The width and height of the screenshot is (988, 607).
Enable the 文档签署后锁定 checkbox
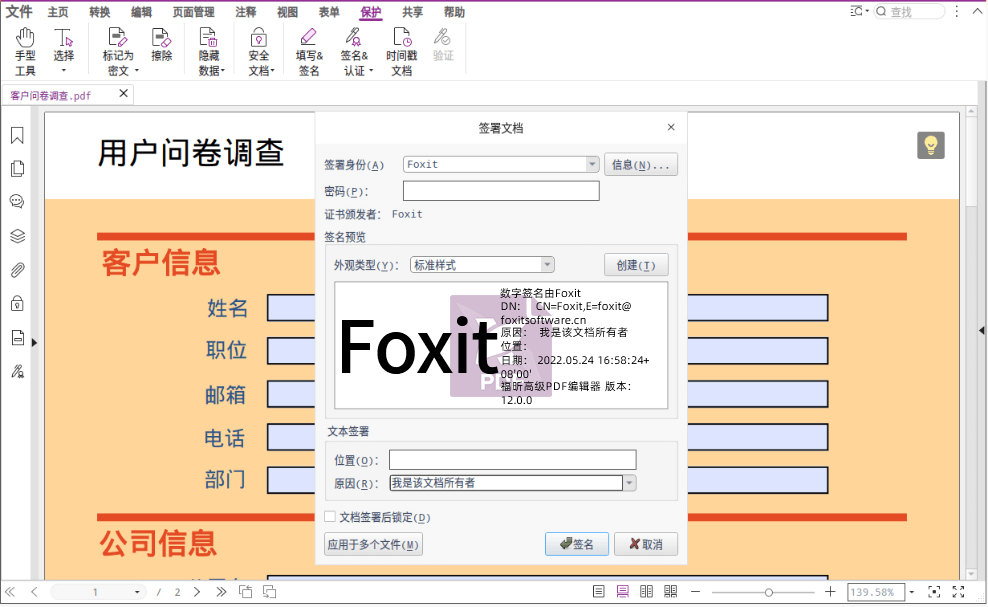coord(330,516)
